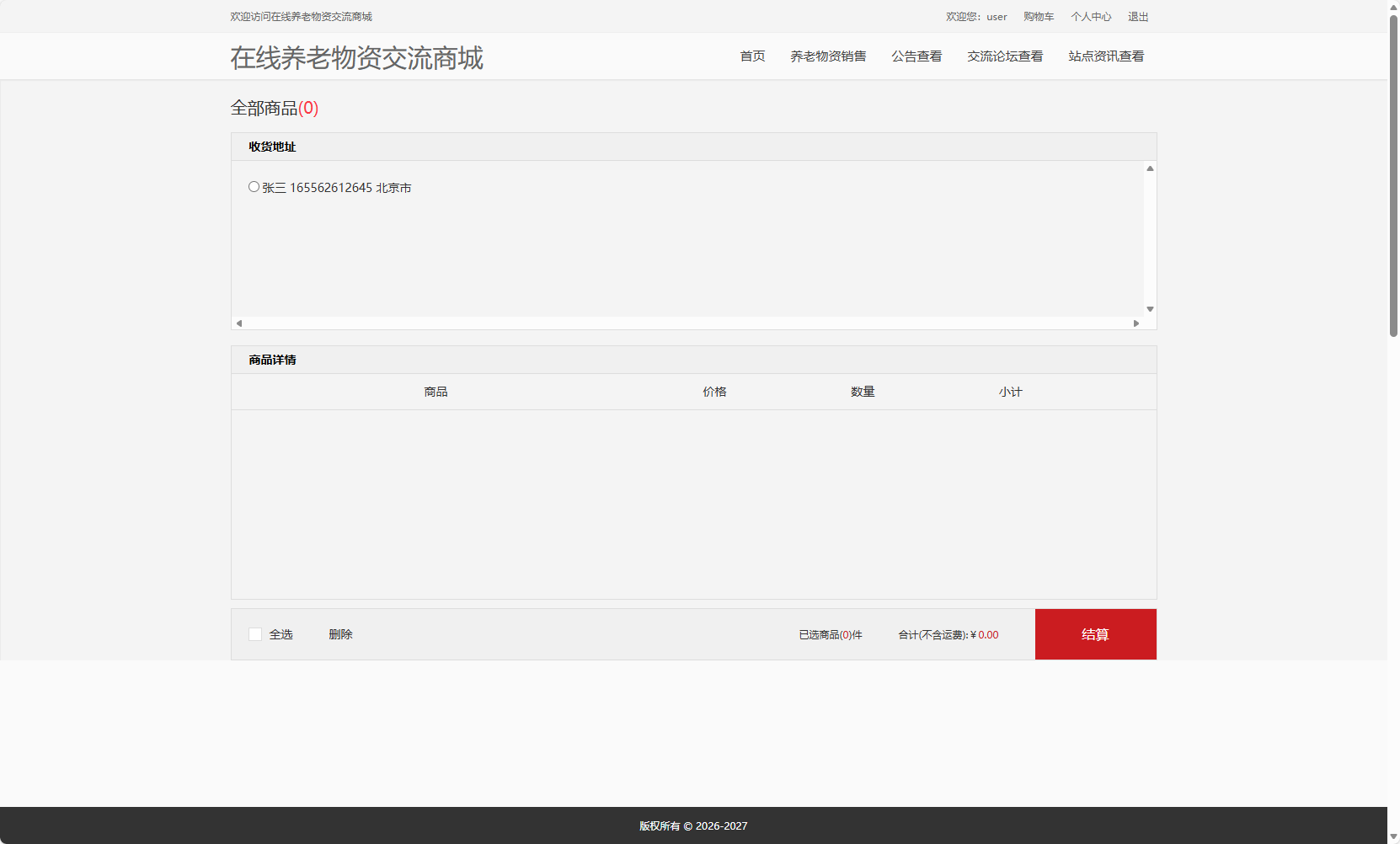Open the 交流论坛查看 forum page
1400x844 pixels.
pos(1005,56)
